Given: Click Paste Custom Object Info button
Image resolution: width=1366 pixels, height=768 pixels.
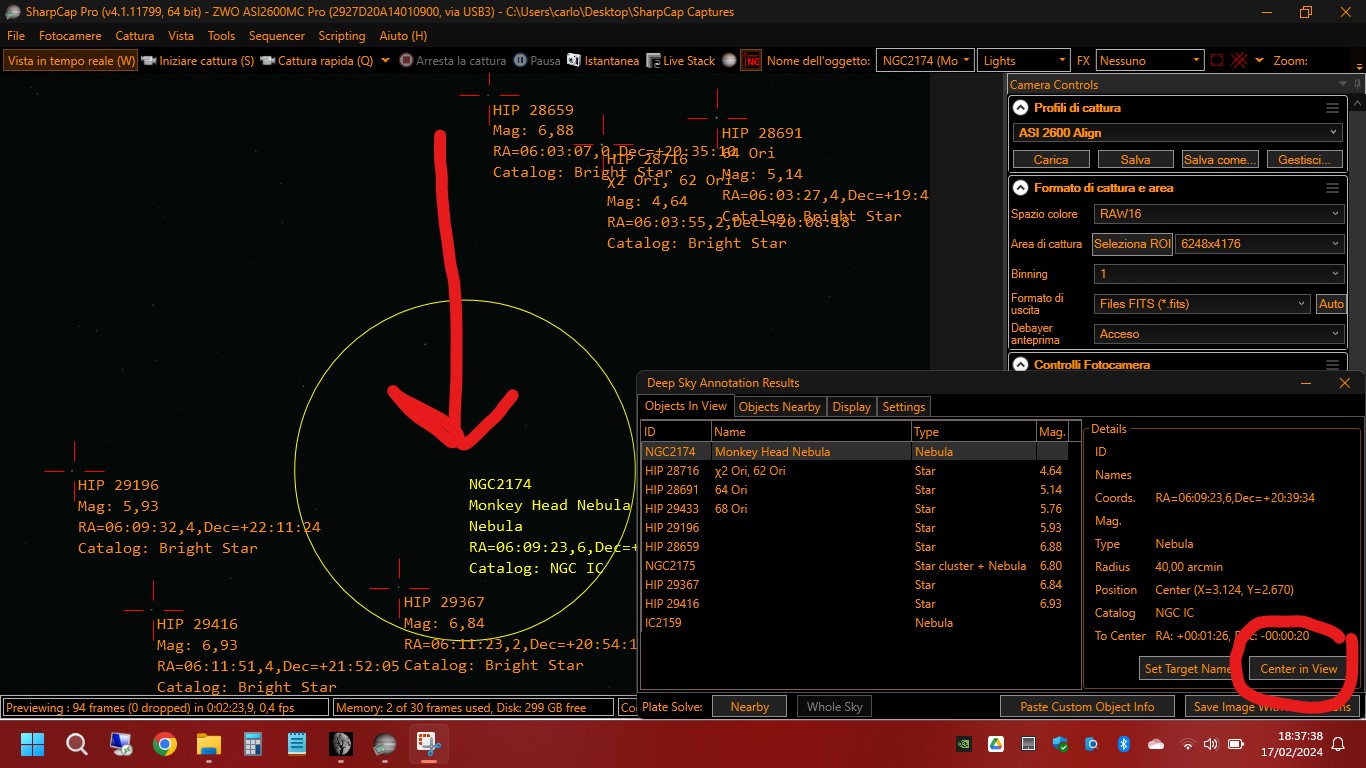Looking at the screenshot, I should tap(1087, 707).
